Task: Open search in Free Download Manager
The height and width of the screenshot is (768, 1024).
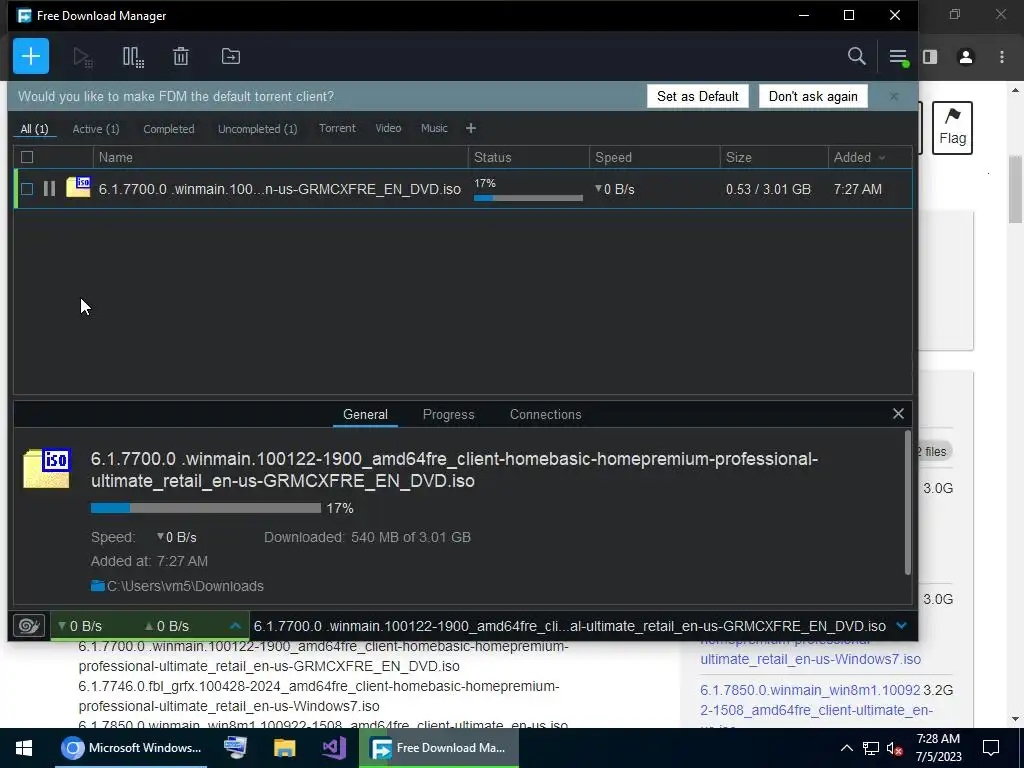Action: tap(856, 56)
